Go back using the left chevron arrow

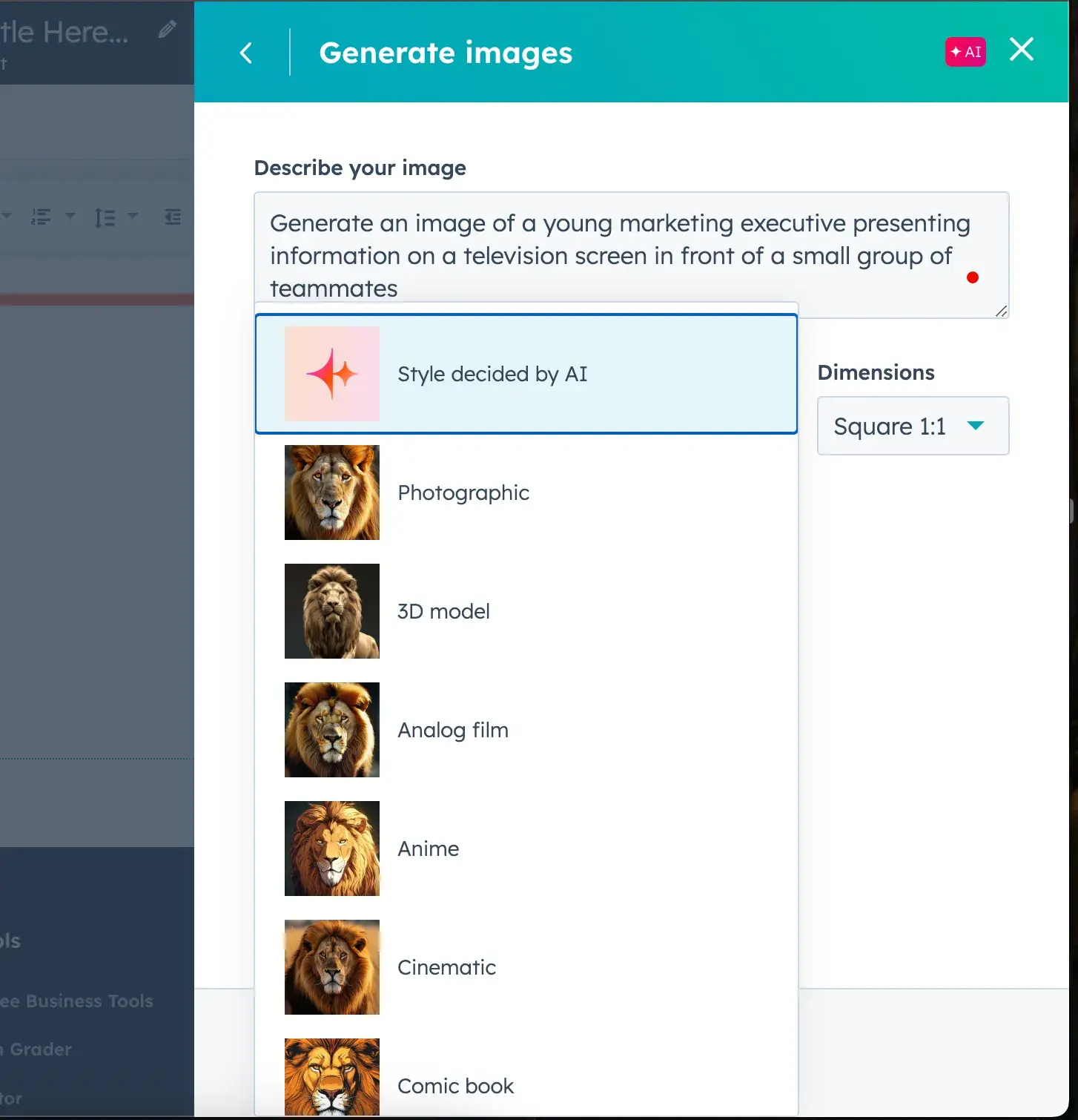coord(246,53)
